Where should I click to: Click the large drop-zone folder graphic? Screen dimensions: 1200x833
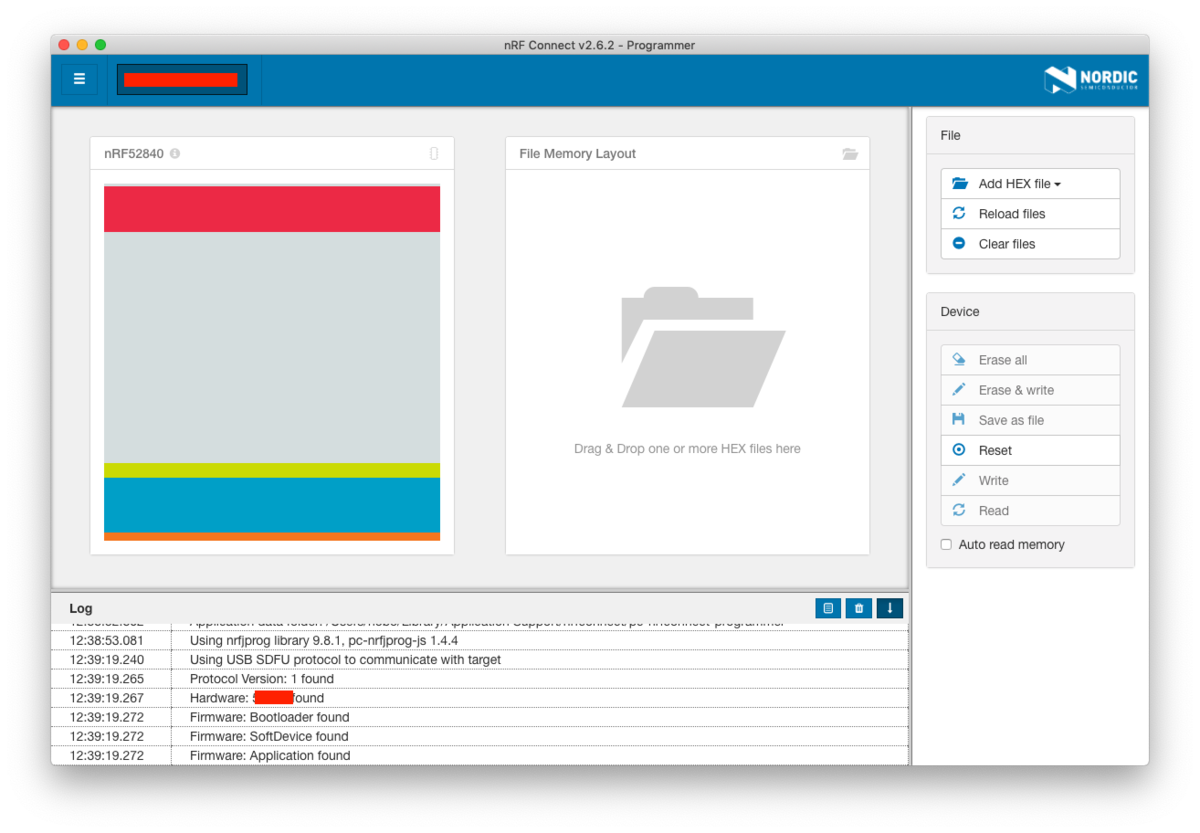(702, 347)
